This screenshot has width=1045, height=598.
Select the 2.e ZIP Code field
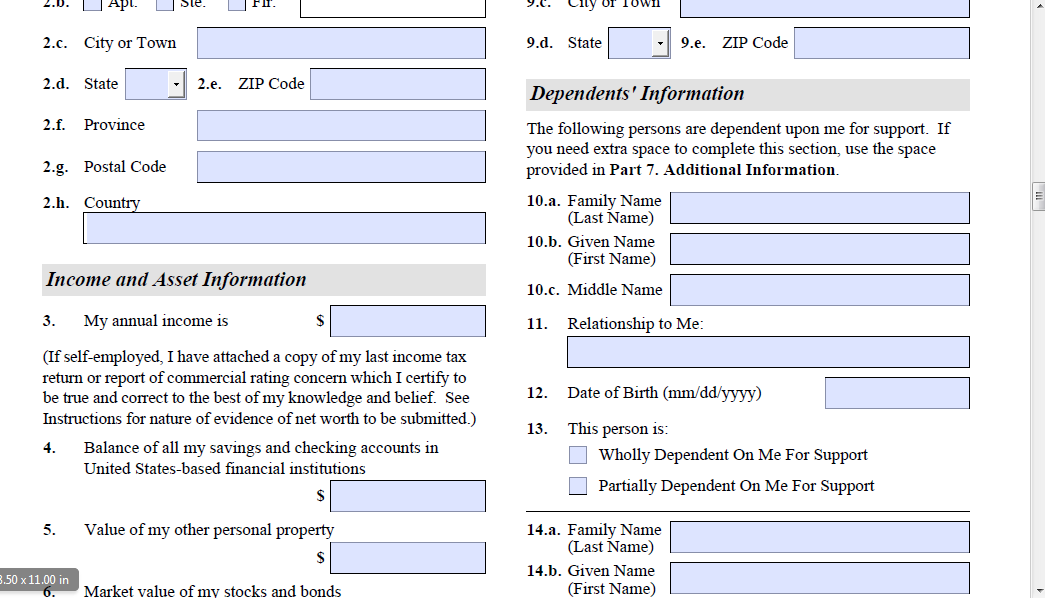[397, 84]
